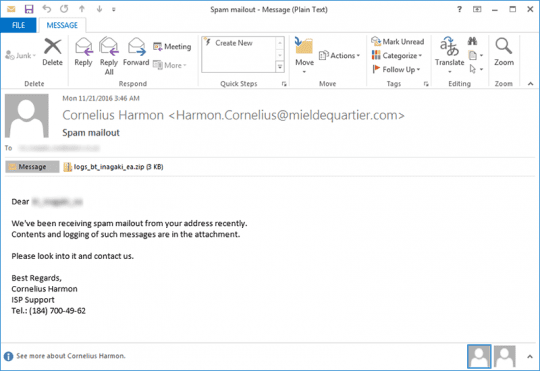
Task: Click the Translate button
Action: coord(449,55)
